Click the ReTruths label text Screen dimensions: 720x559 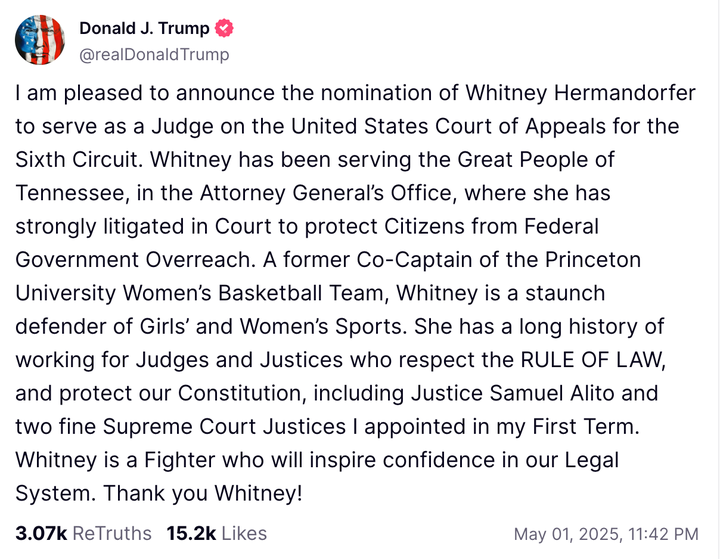pos(112,533)
